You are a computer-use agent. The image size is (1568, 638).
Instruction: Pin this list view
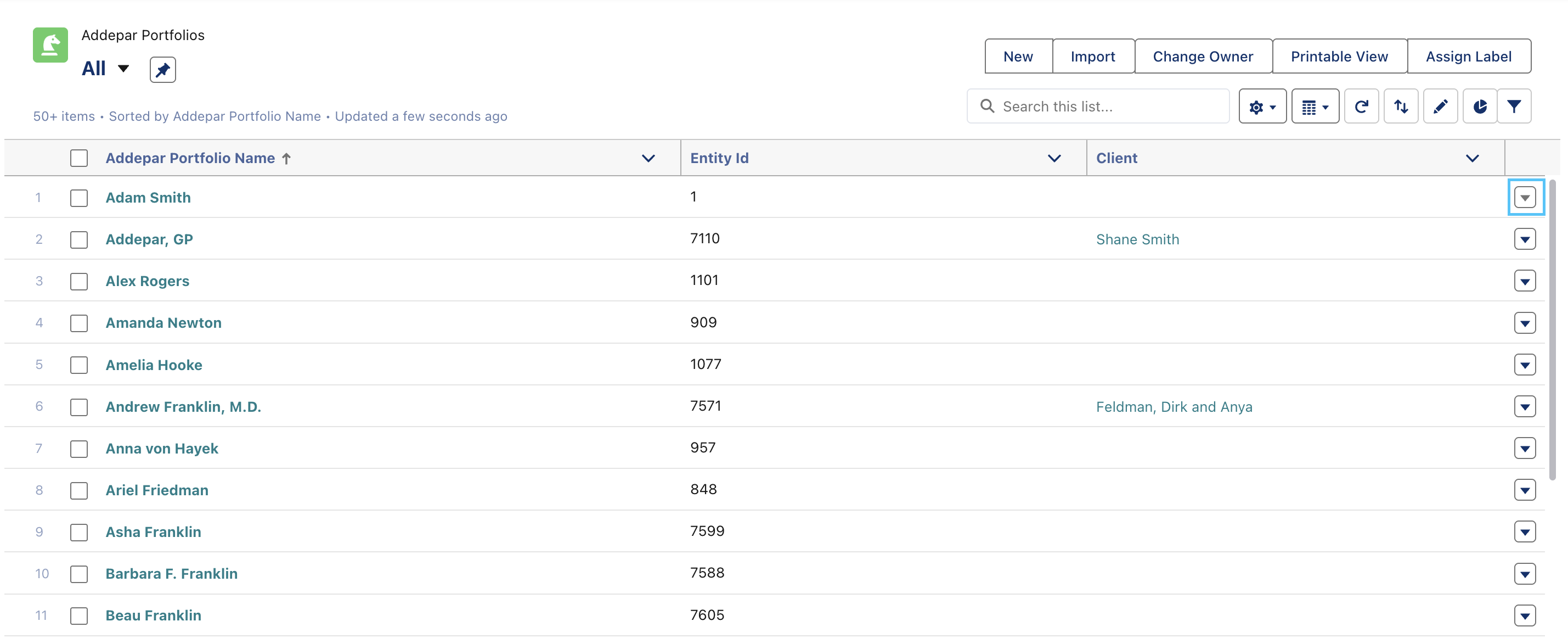pyautogui.click(x=162, y=70)
